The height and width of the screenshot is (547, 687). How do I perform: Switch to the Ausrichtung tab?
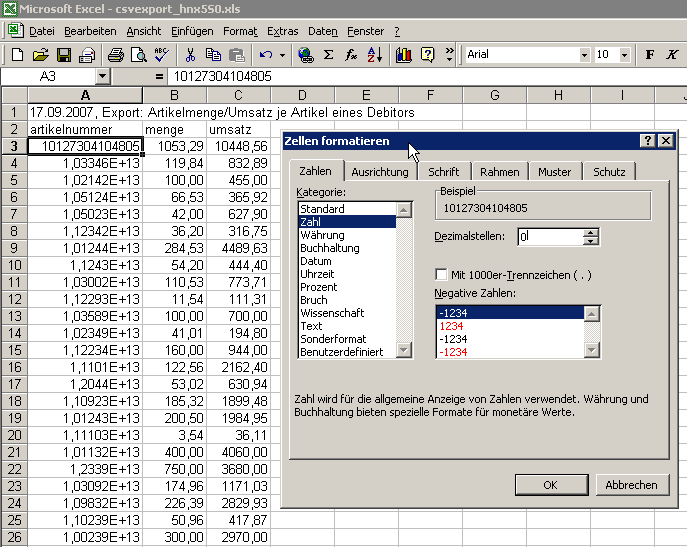click(379, 172)
